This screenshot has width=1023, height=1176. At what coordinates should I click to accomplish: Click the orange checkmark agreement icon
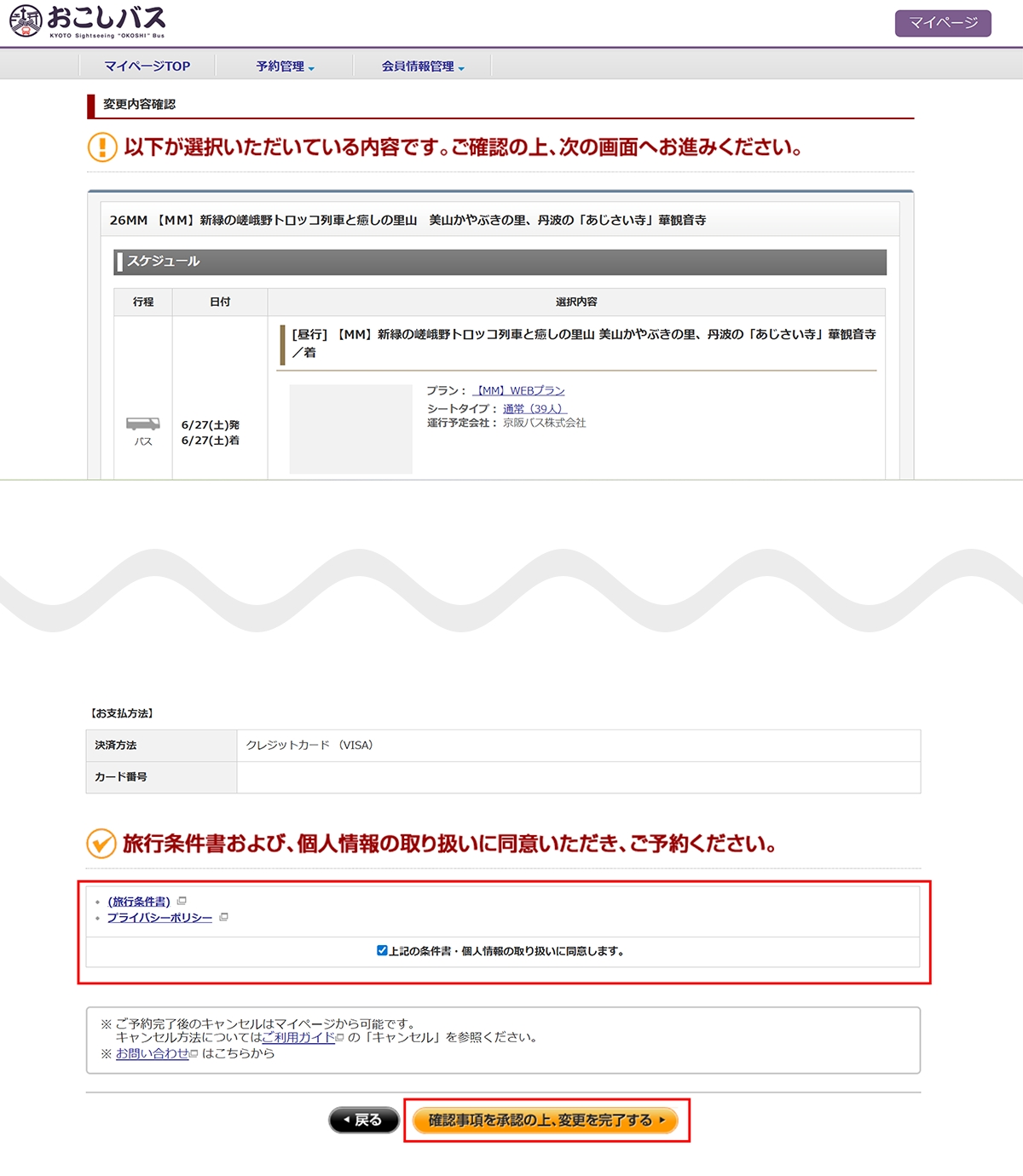point(101,844)
